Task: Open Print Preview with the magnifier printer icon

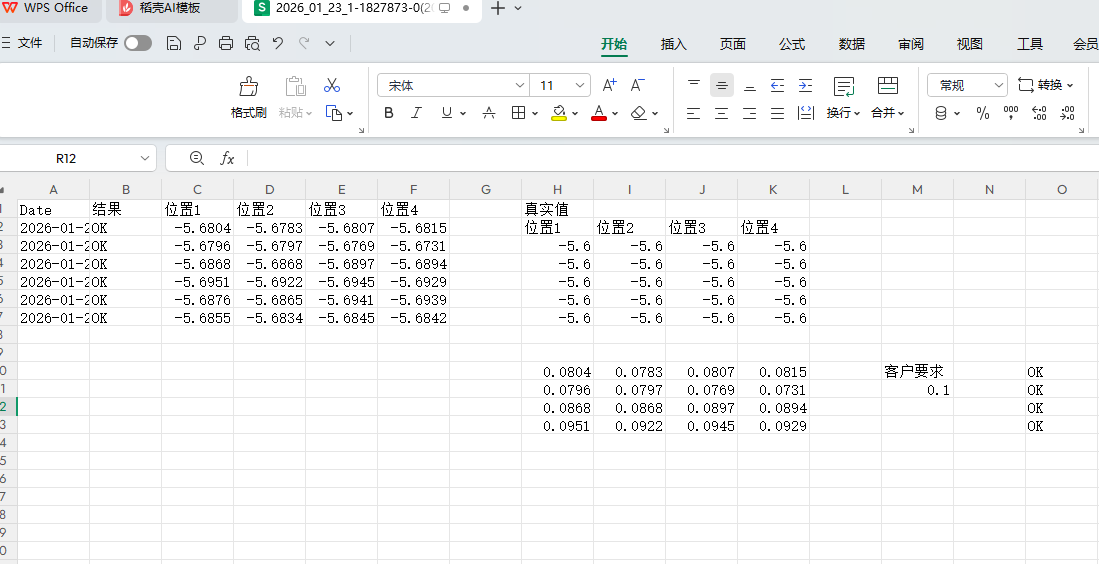Action: click(252, 43)
